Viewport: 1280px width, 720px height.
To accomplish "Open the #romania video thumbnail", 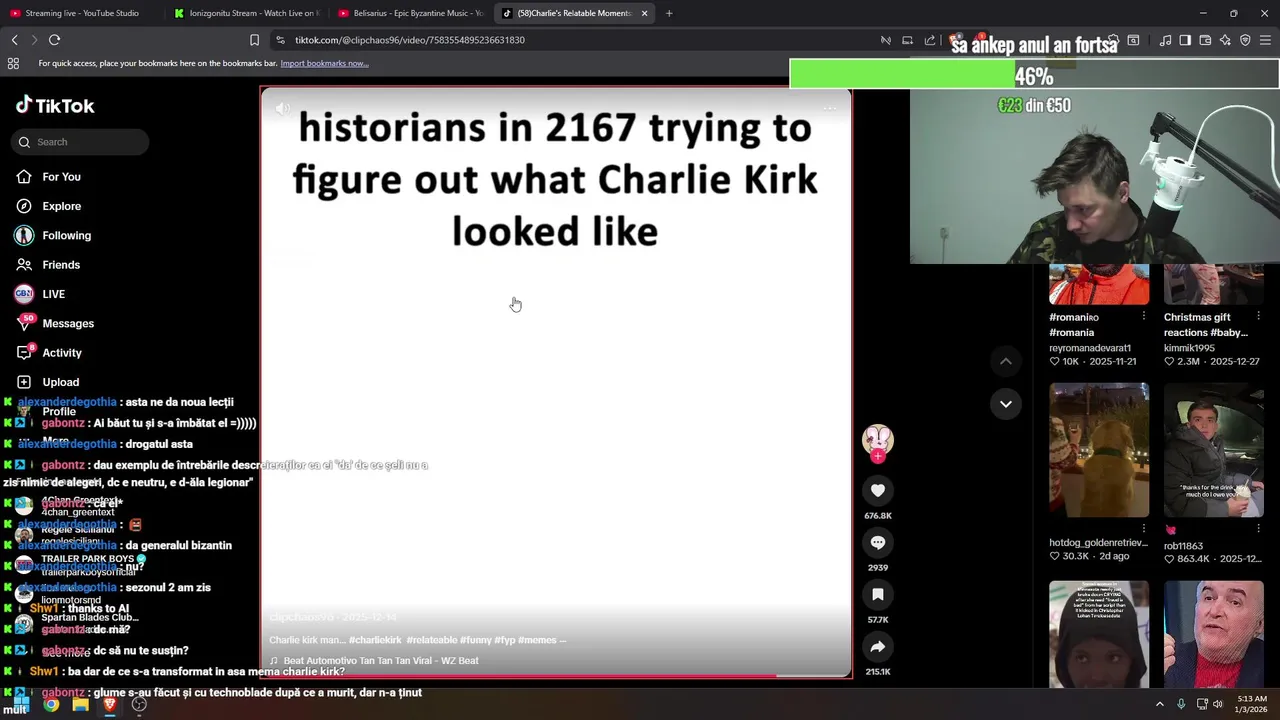I will tap(1099, 284).
